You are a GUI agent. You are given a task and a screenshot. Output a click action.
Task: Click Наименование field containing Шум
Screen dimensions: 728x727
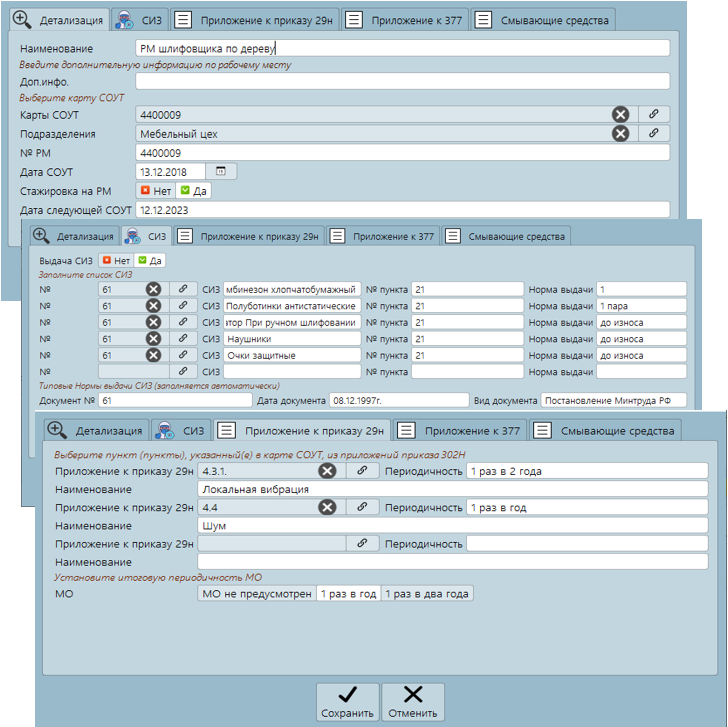pos(453,525)
